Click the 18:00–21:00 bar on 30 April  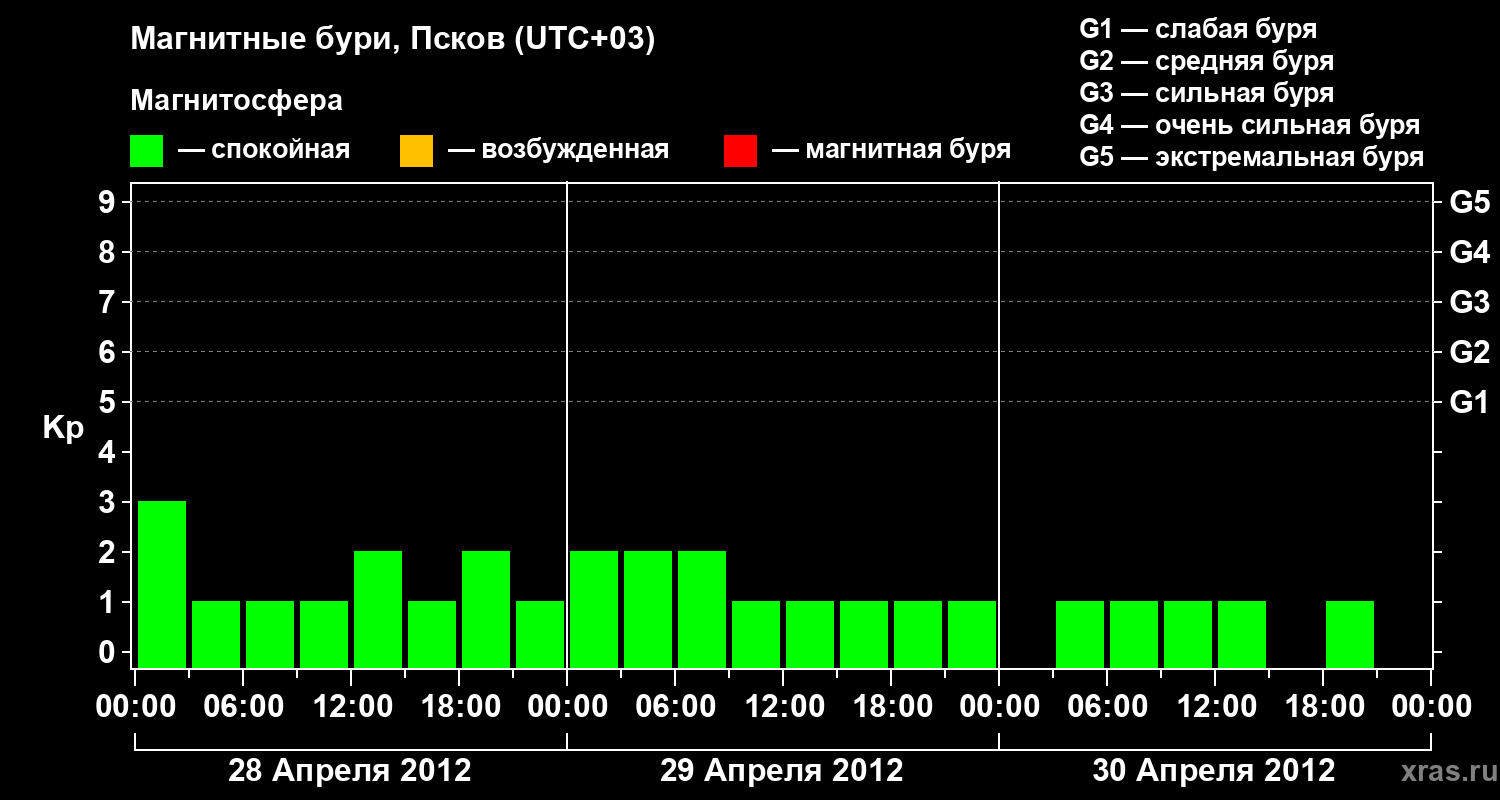[x=1350, y=634]
